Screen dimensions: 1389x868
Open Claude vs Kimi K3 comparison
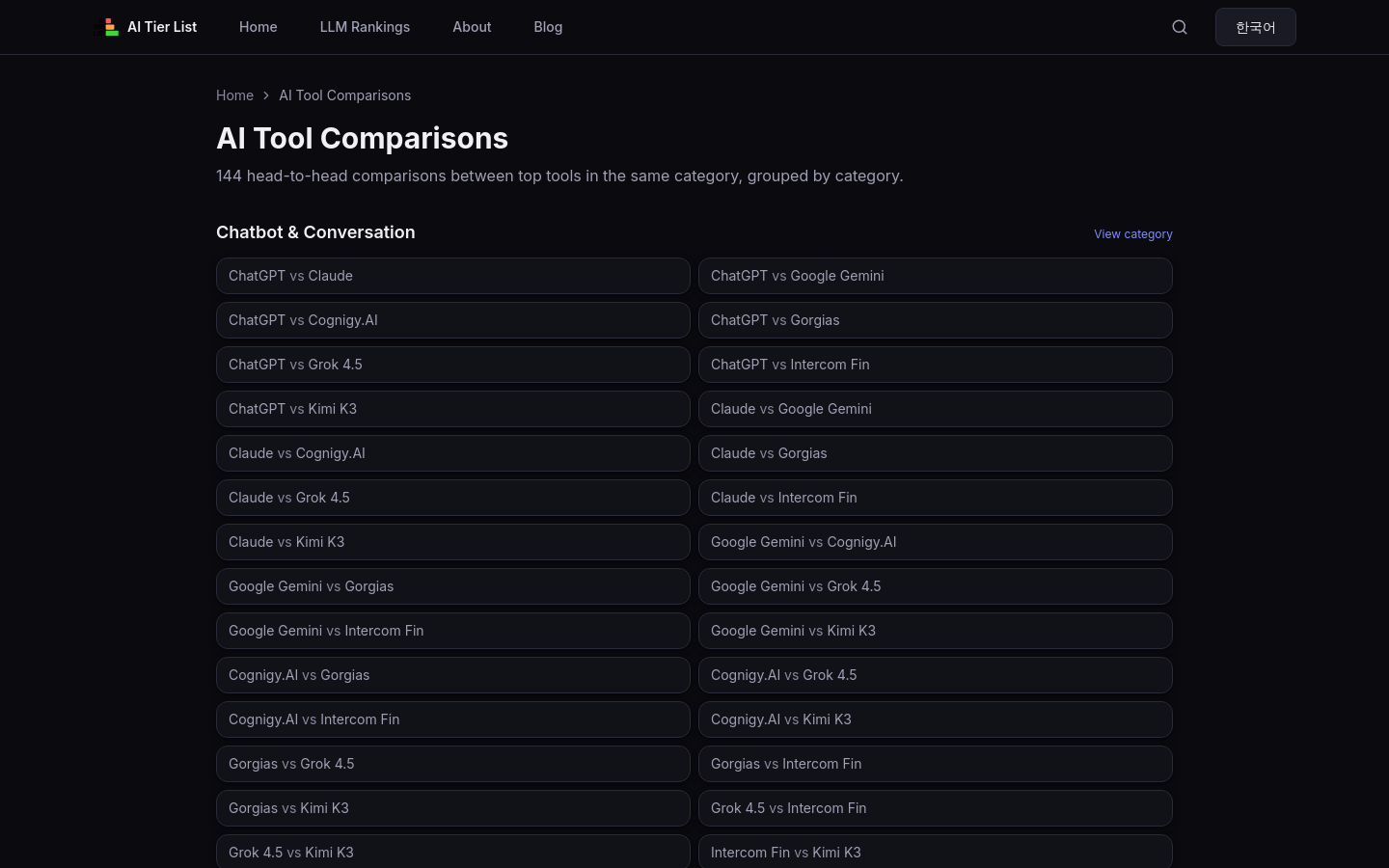point(453,542)
